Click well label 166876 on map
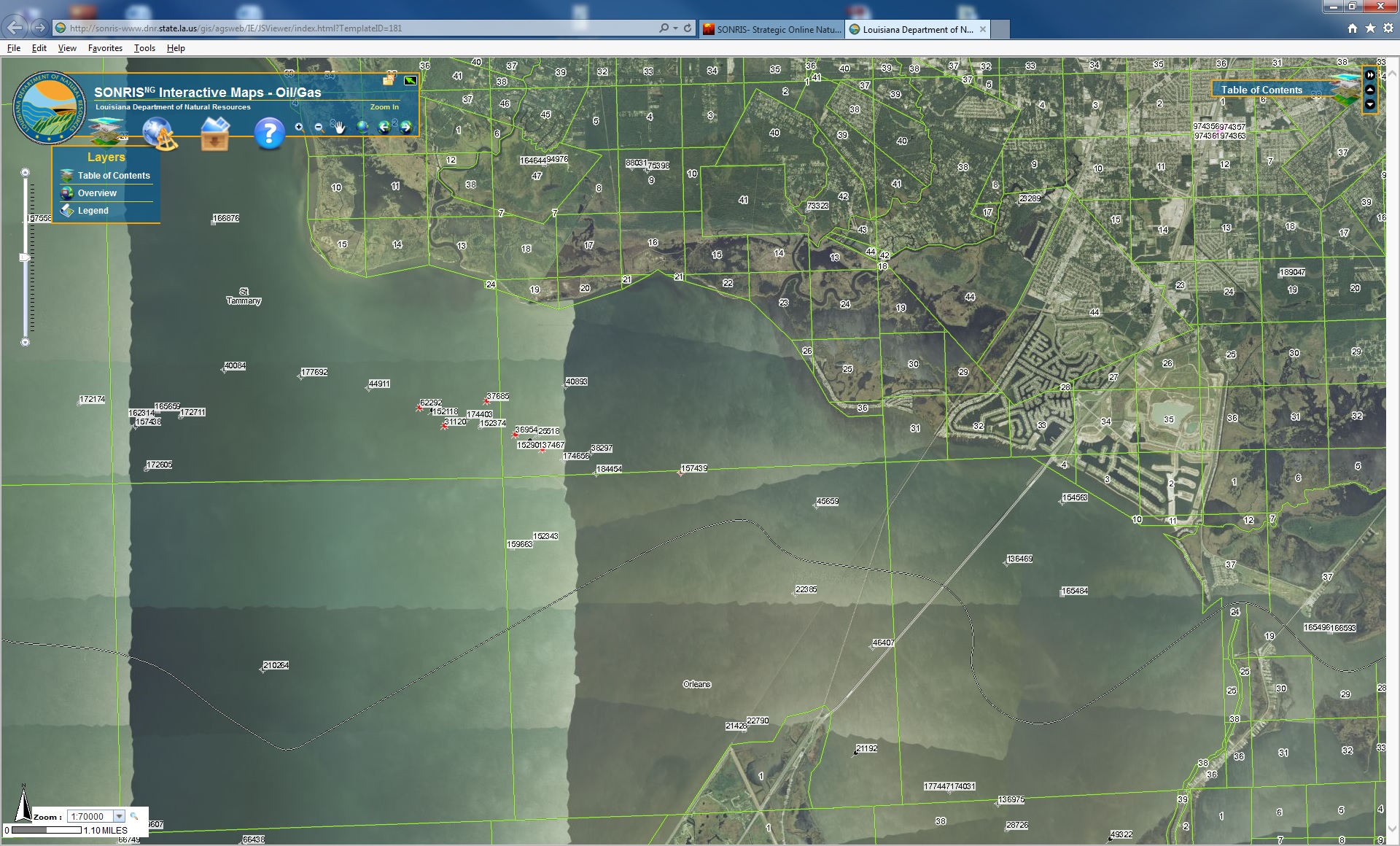The width and height of the screenshot is (1400, 846). pyautogui.click(x=226, y=218)
